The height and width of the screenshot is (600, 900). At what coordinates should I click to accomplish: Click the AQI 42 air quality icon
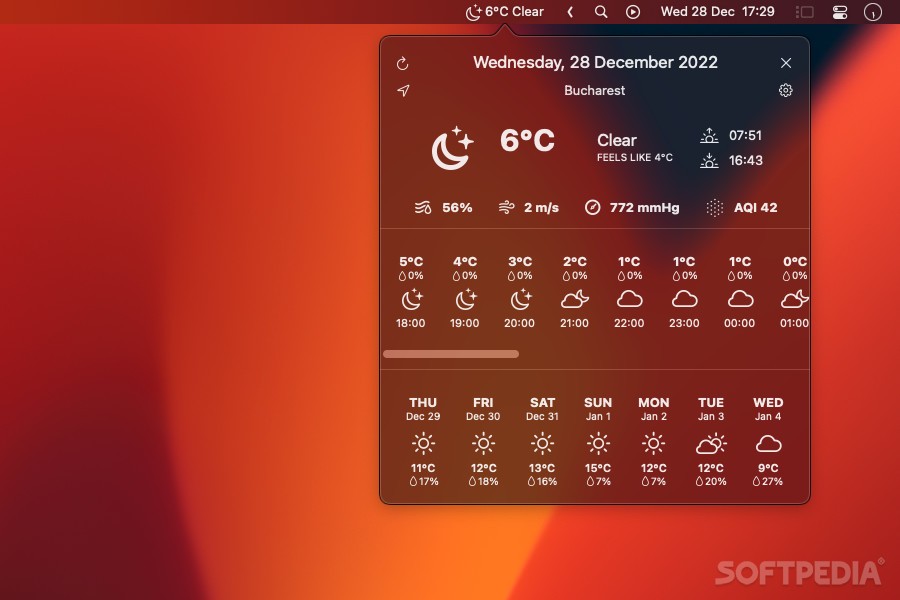tap(714, 207)
